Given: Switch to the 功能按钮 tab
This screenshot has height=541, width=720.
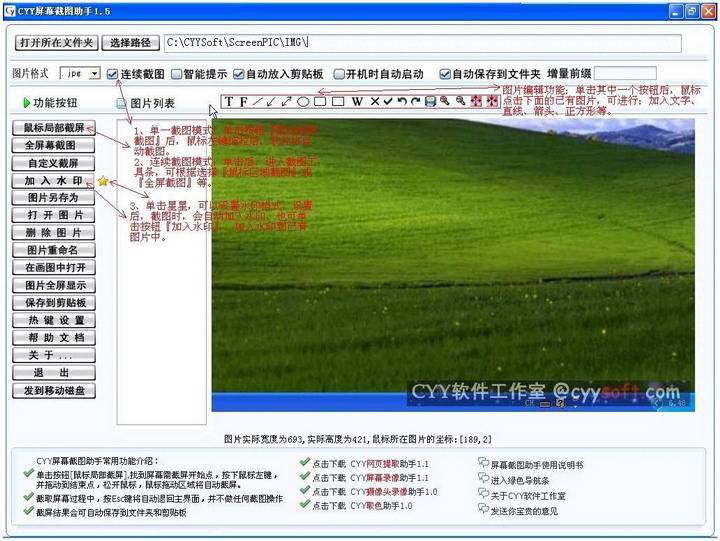Looking at the screenshot, I should 50,103.
